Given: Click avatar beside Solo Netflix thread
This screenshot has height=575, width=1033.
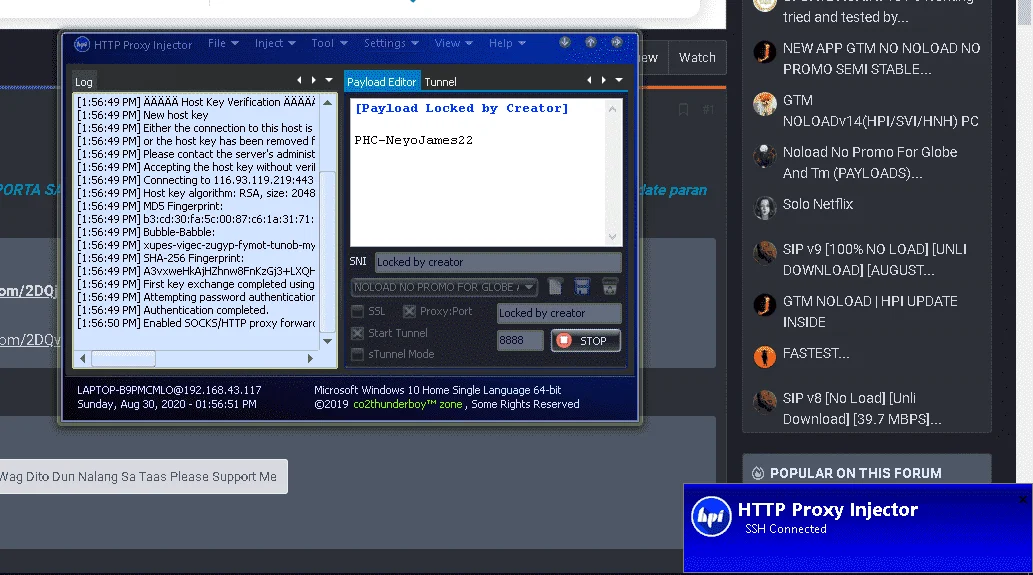Looking at the screenshot, I should [x=765, y=207].
